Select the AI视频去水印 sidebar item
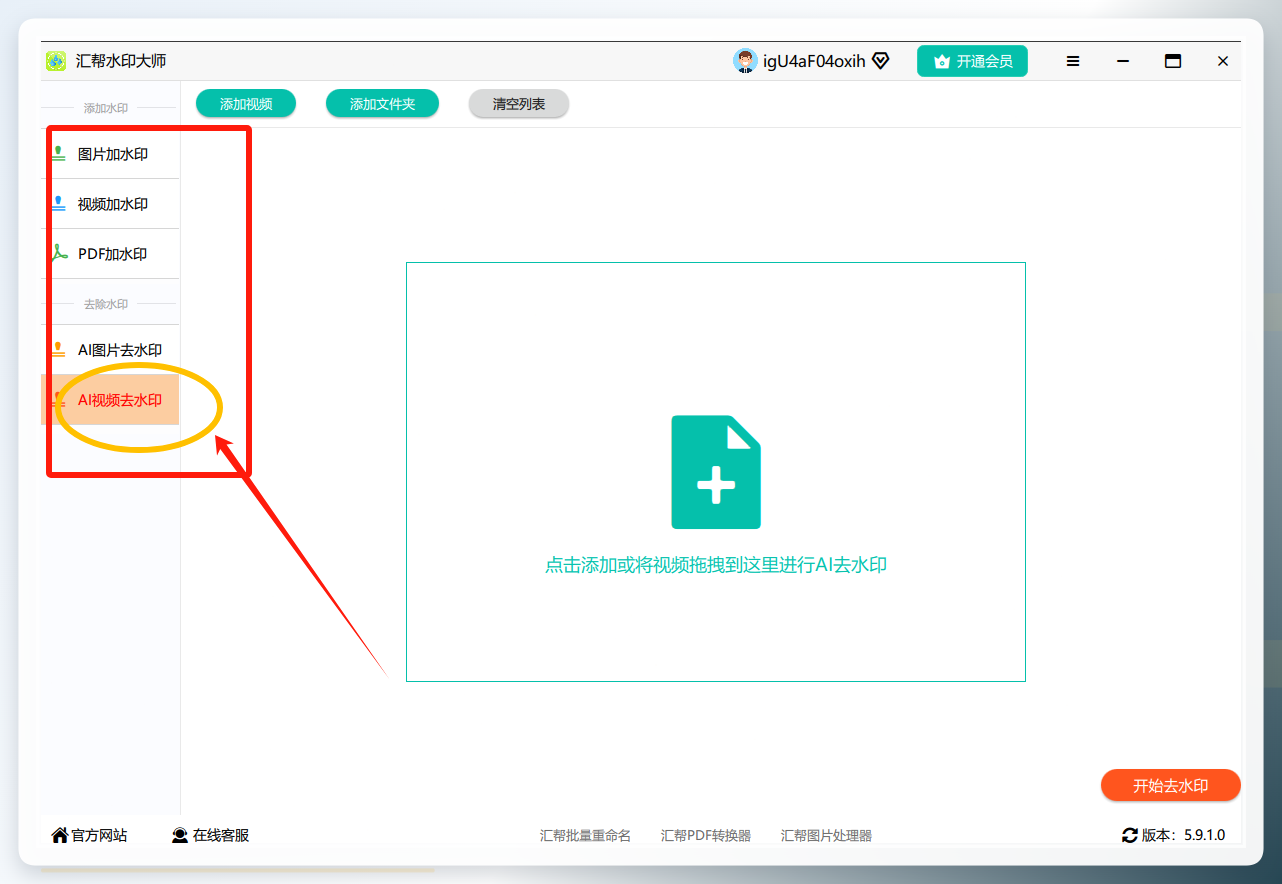The height and width of the screenshot is (884, 1282). pos(110,400)
